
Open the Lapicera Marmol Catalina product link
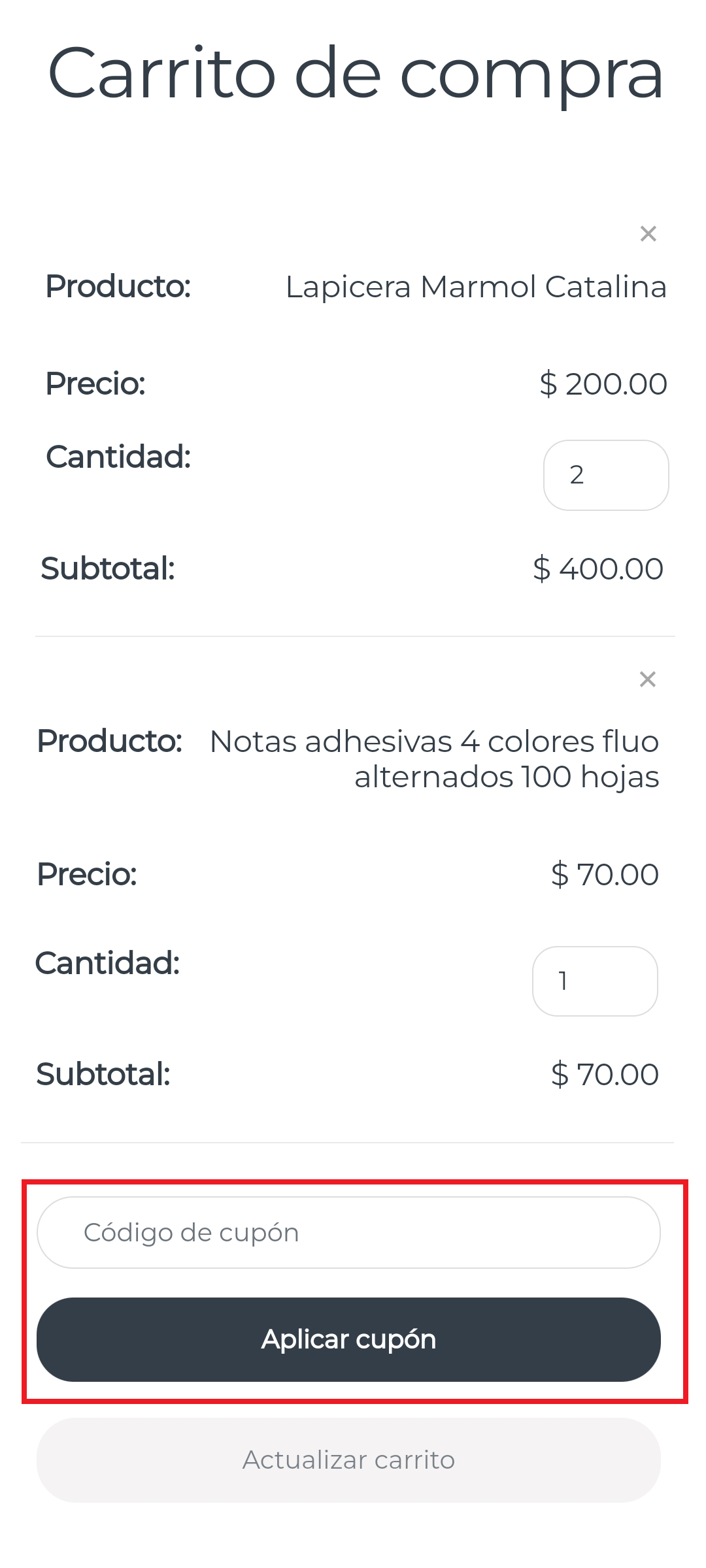click(476, 287)
